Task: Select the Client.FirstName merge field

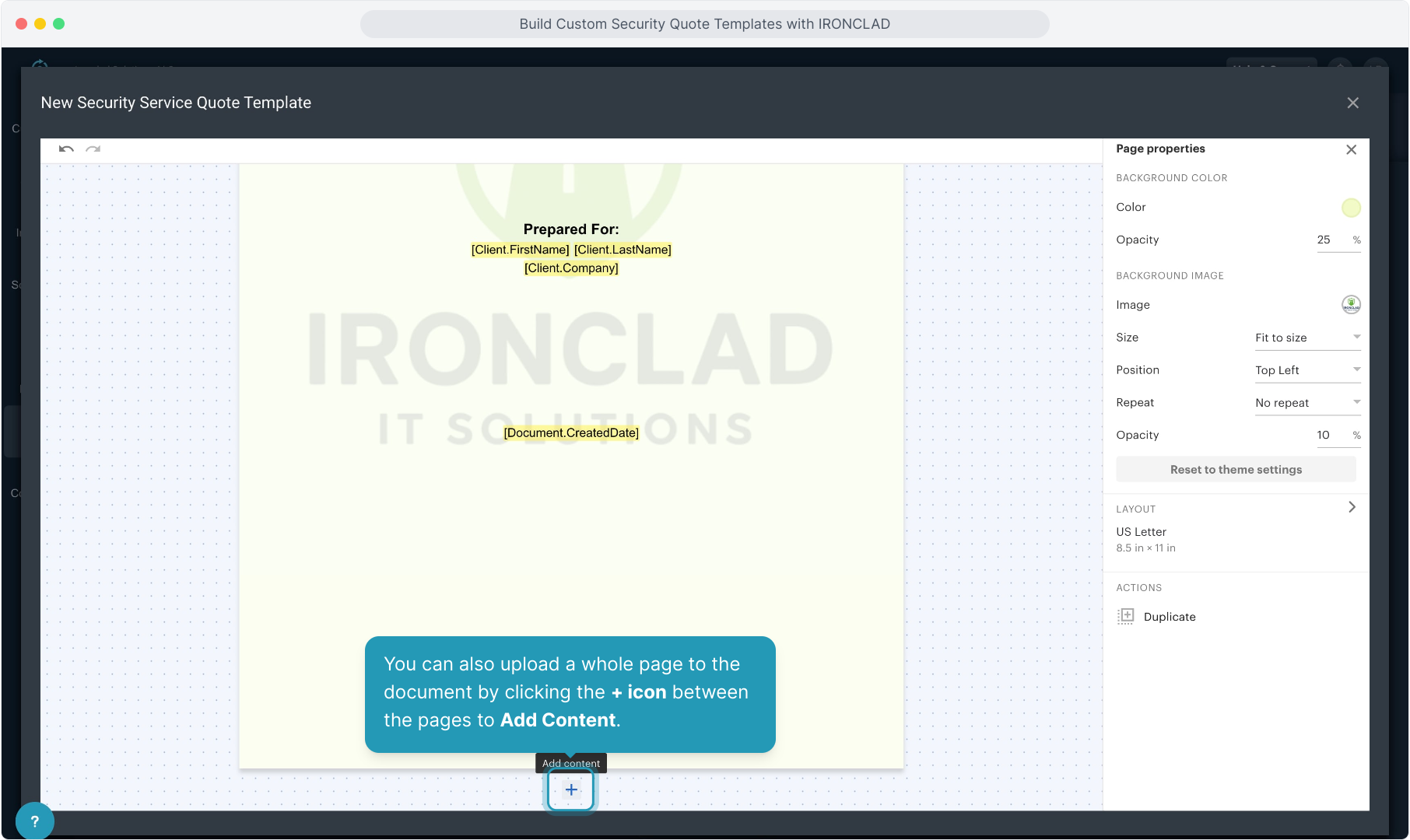Action: point(520,250)
